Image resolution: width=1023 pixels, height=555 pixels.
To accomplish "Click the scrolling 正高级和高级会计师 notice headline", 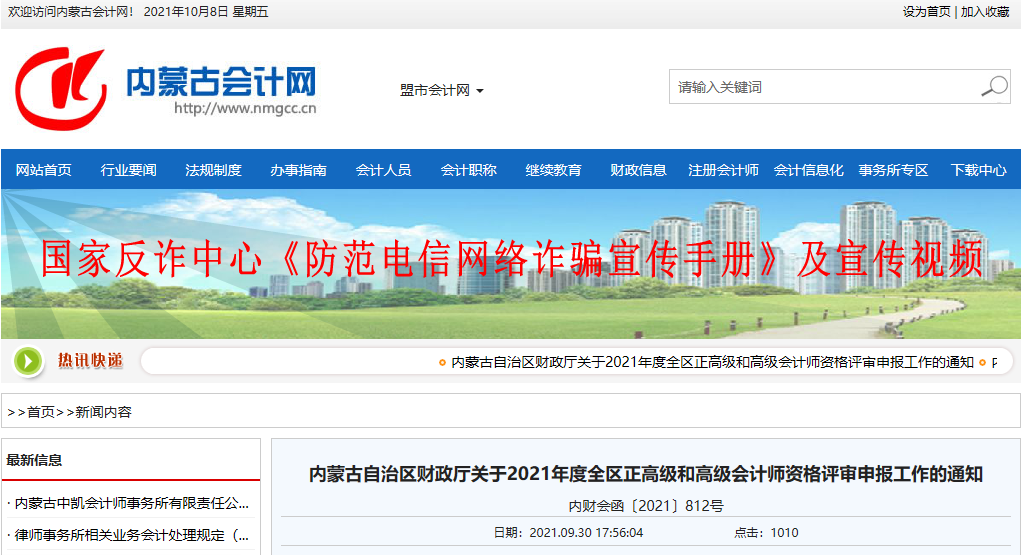I will (x=712, y=362).
